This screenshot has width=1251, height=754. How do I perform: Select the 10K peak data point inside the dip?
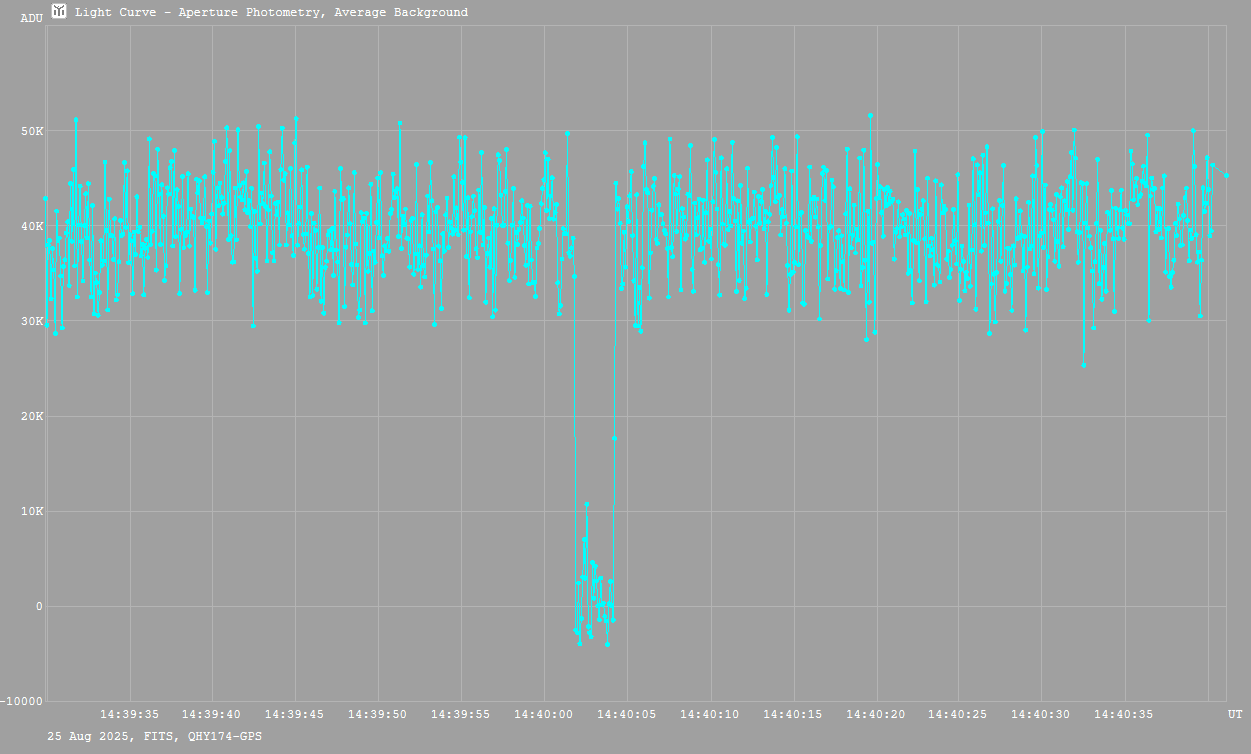pos(587,504)
